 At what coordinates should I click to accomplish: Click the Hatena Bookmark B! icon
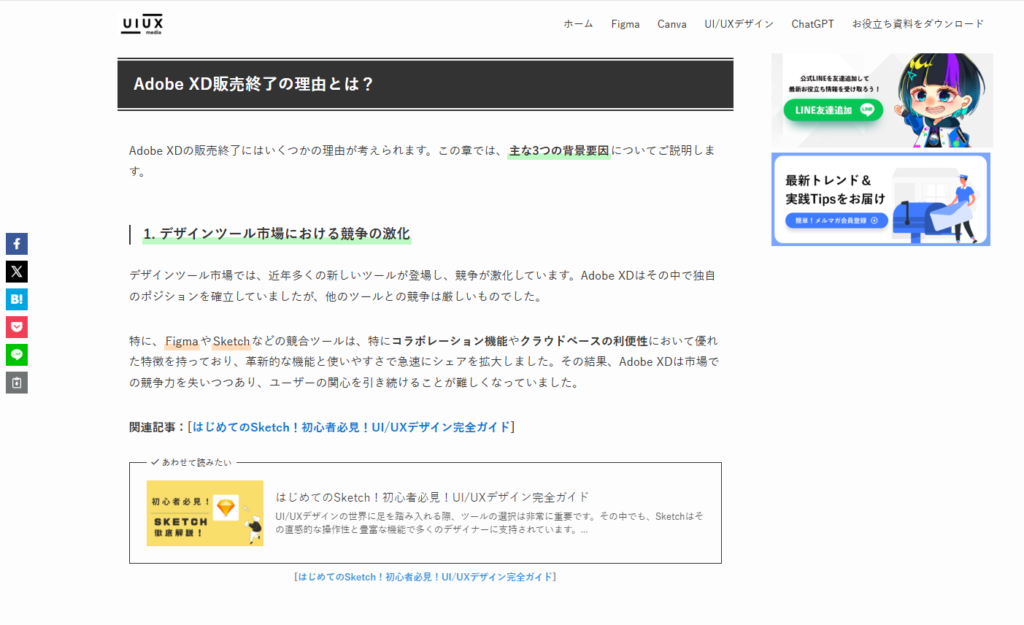click(x=16, y=299)
